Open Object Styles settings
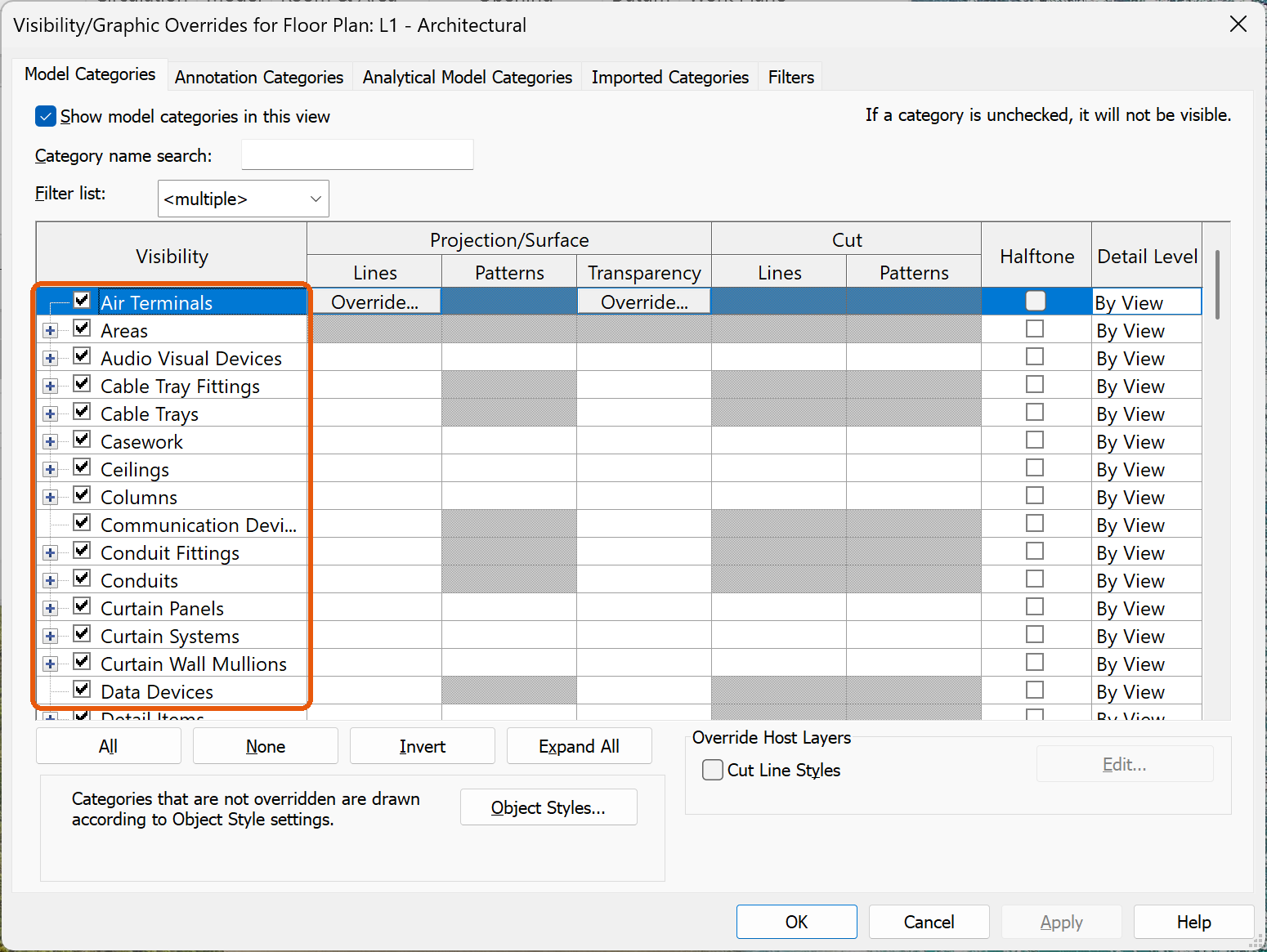 tap(548, 807)
